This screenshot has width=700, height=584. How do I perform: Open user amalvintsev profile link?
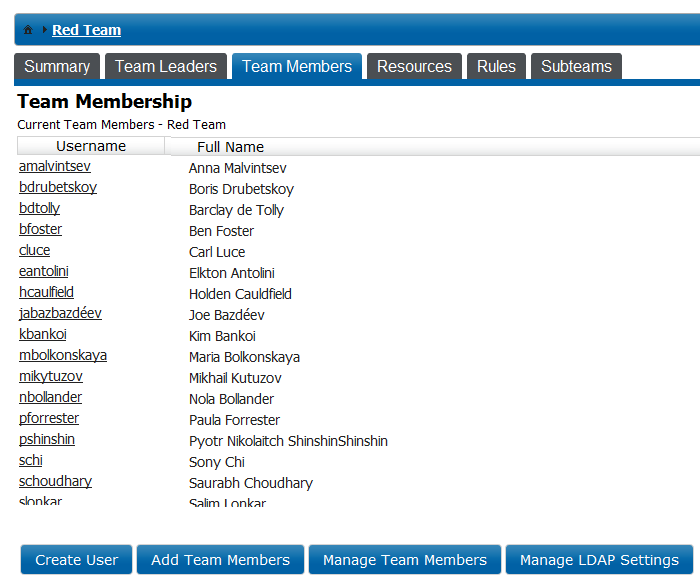[x=55, y=166]
